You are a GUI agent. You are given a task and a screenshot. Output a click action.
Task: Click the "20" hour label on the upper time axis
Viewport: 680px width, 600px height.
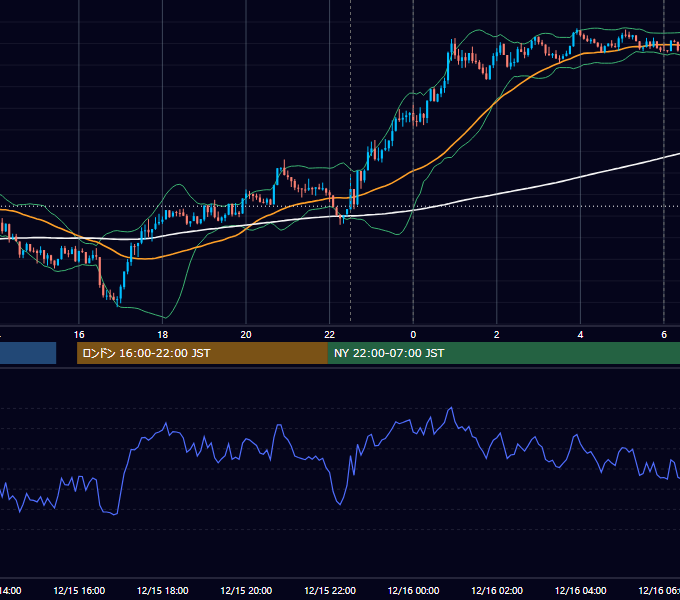[246, 335]
